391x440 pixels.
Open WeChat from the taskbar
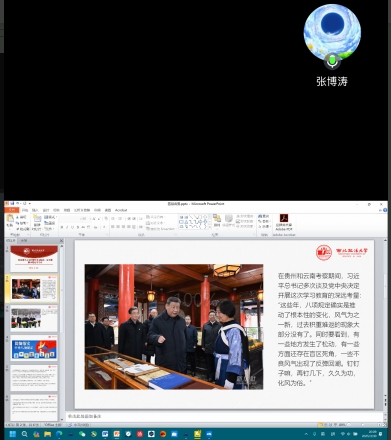(x=82, y=434)
